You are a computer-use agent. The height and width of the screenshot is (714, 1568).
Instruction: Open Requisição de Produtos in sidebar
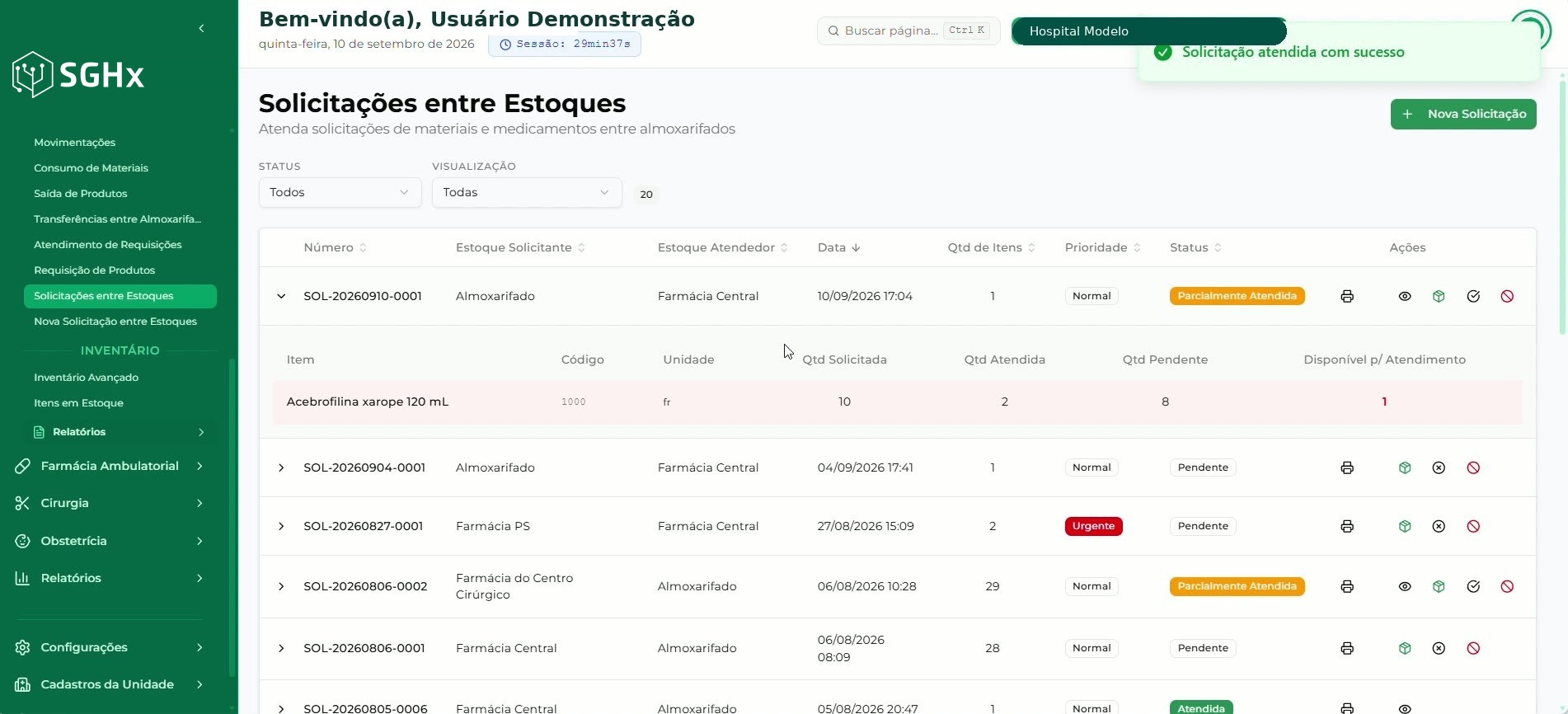point(94,270)
